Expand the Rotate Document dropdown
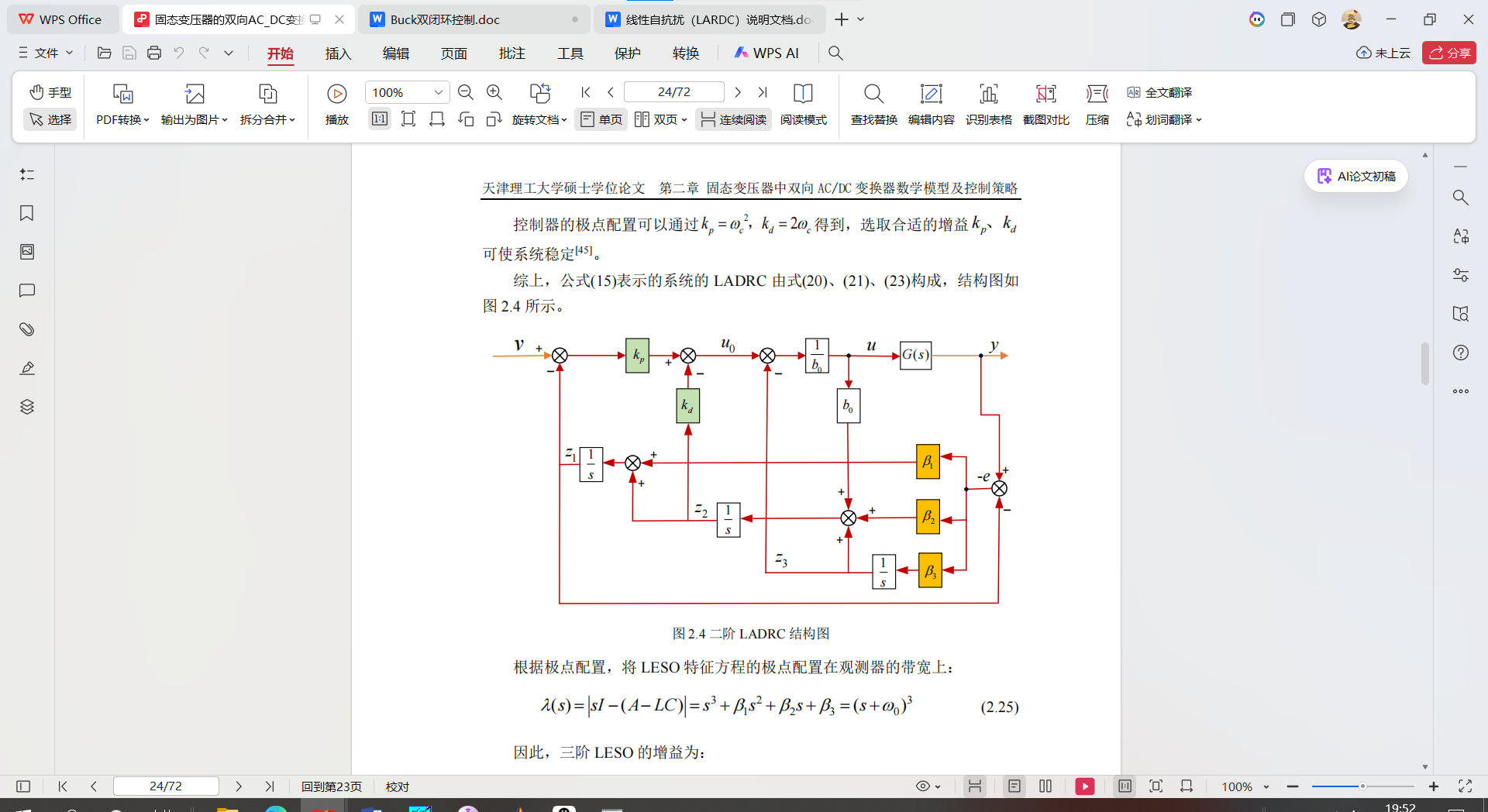Image resolution: width=1488 pixels, height=812 pixels. point(539,119)
